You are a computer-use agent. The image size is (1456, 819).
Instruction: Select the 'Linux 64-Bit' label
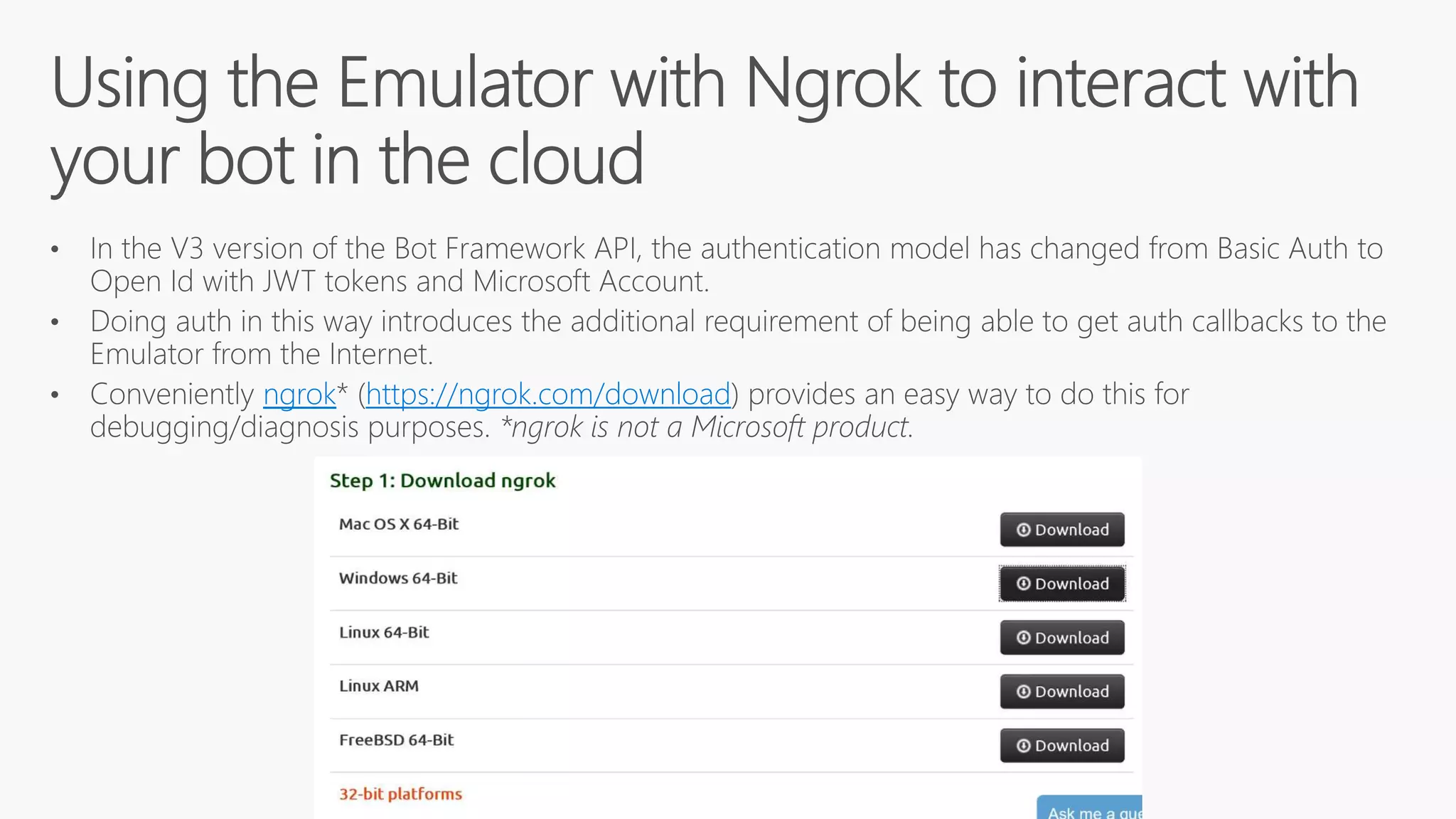point(384,632)
